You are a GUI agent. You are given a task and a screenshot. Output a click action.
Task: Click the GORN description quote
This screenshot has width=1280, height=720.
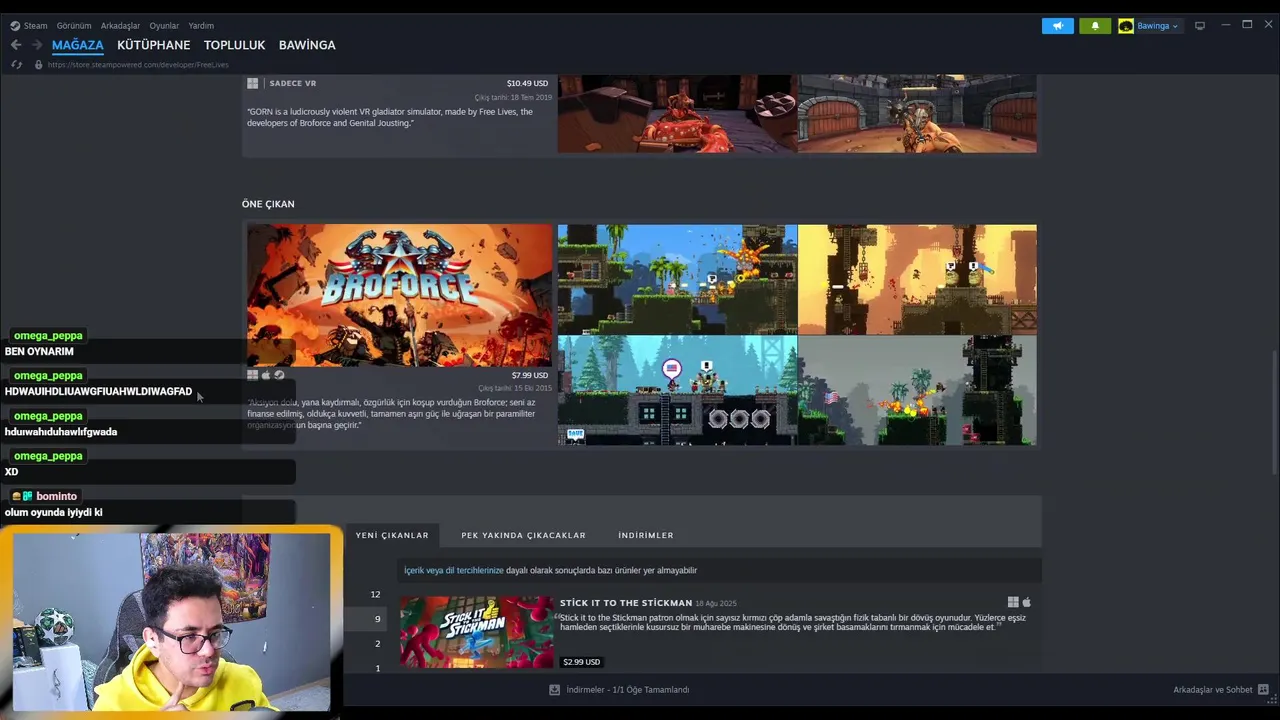(x=390, y=117)
